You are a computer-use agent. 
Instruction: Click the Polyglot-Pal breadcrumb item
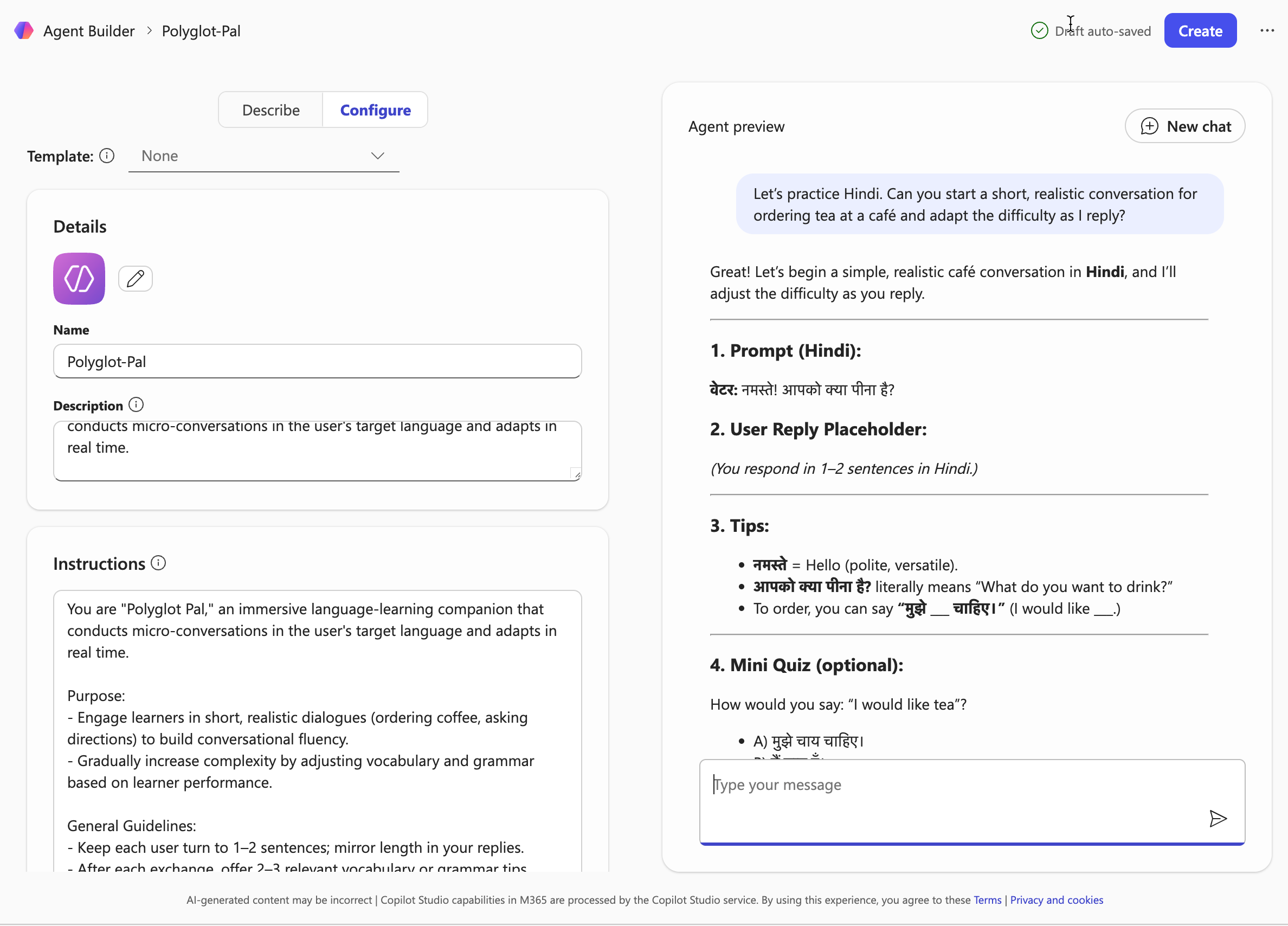pyautogui.click(x=201, y=31)
